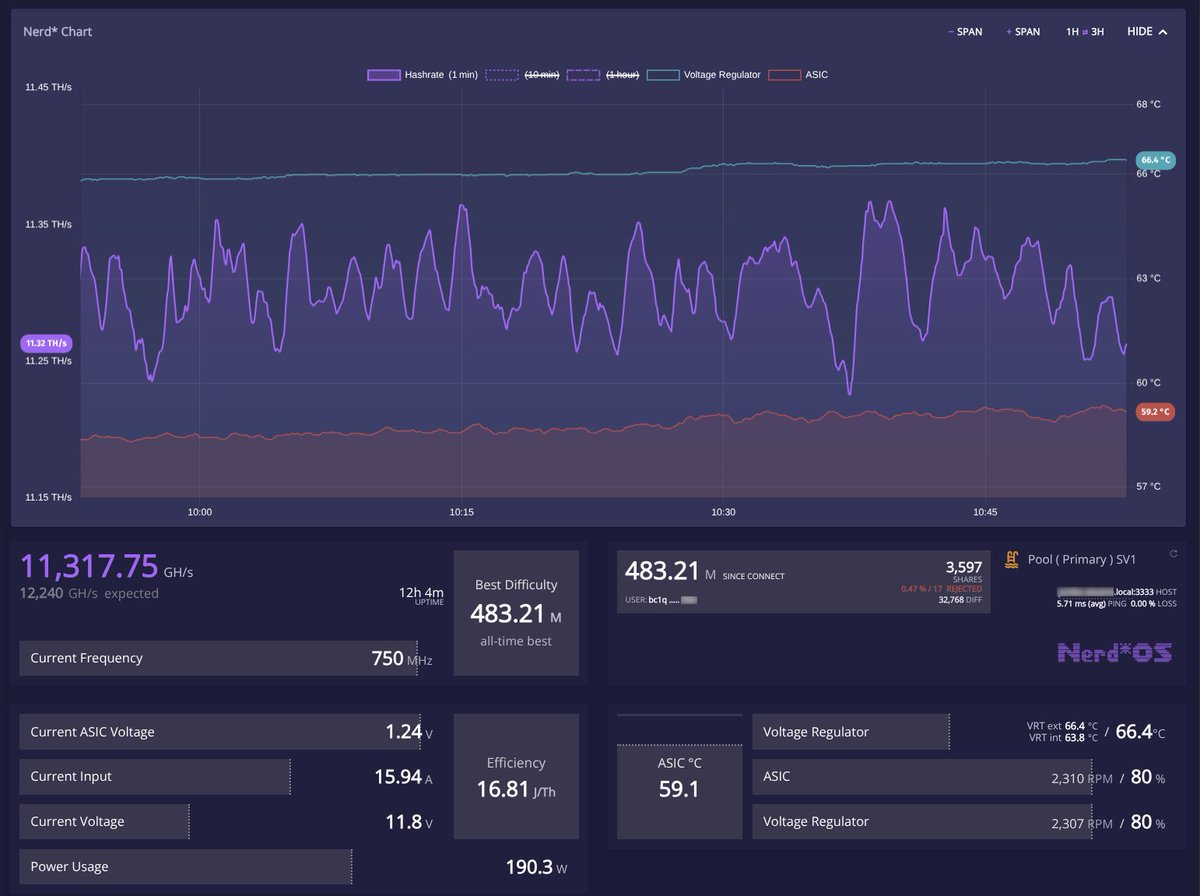Click the Nerd*OS logo
This screenshot has width=1200, height=896.
1115,653
